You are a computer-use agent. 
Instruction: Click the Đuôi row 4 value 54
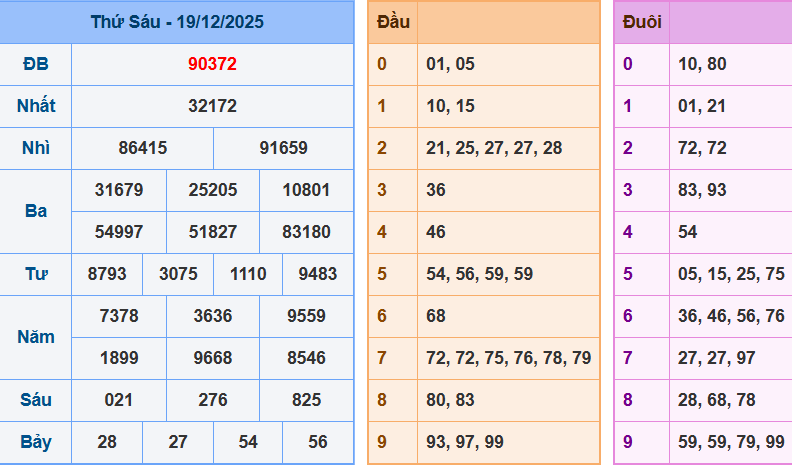pos(687,232)
